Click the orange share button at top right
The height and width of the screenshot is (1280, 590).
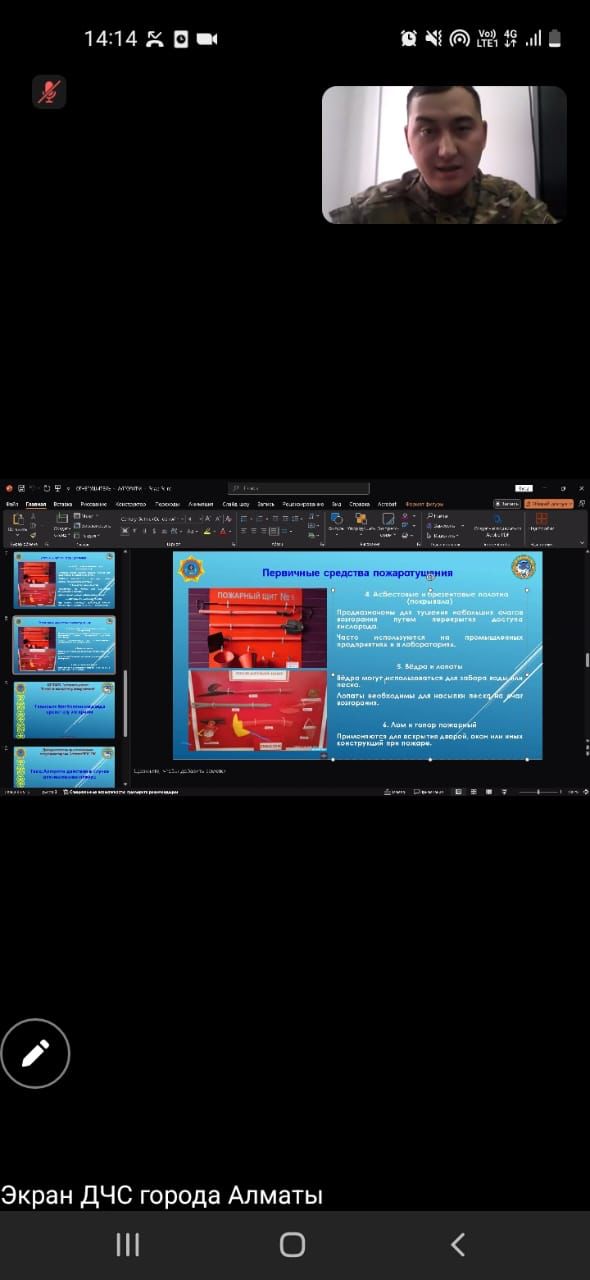(x=549, y=504)
